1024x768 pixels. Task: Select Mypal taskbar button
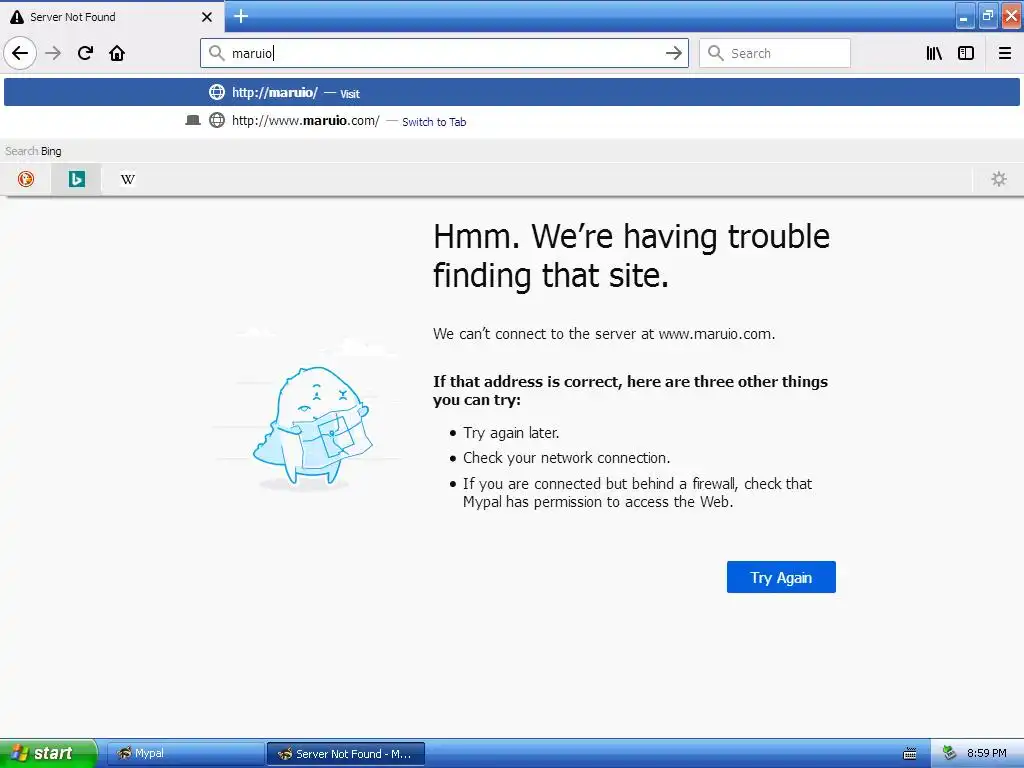coord(185,753)
